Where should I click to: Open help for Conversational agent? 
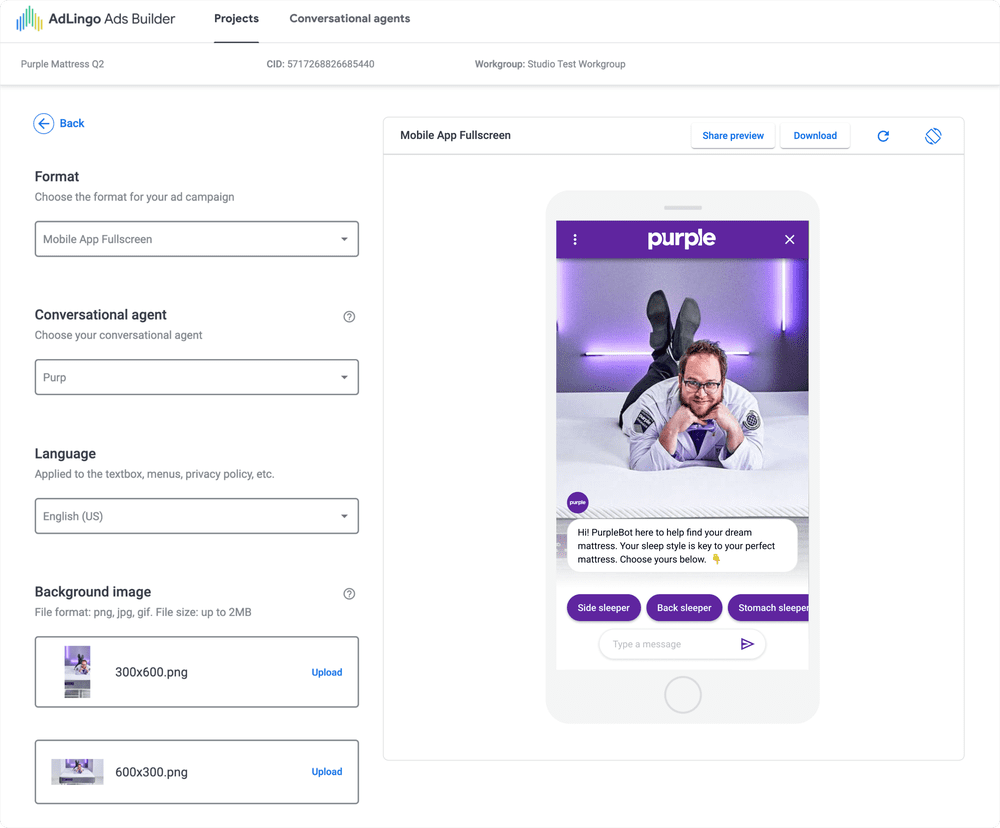[x=349, y=316]
